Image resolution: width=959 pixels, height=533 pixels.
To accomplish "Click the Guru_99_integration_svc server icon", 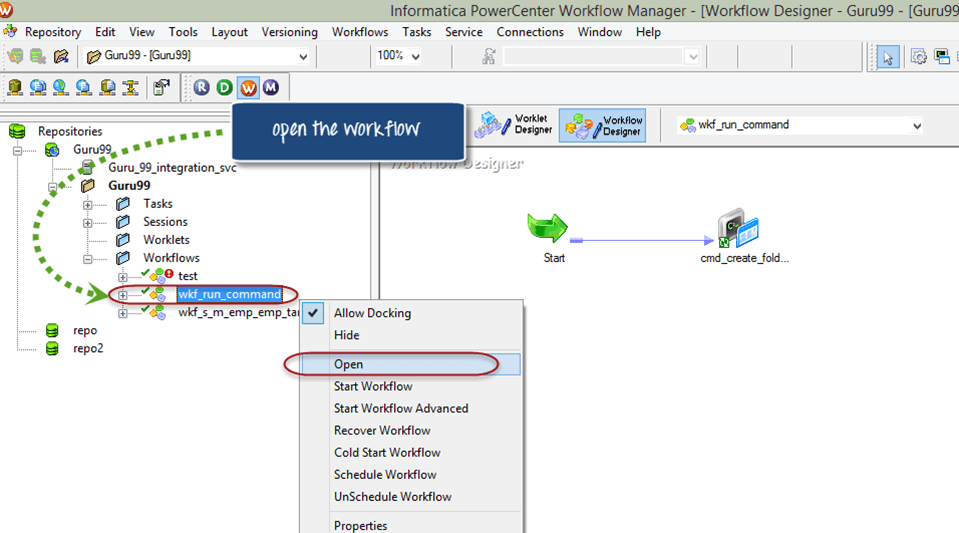I will 87,167.
